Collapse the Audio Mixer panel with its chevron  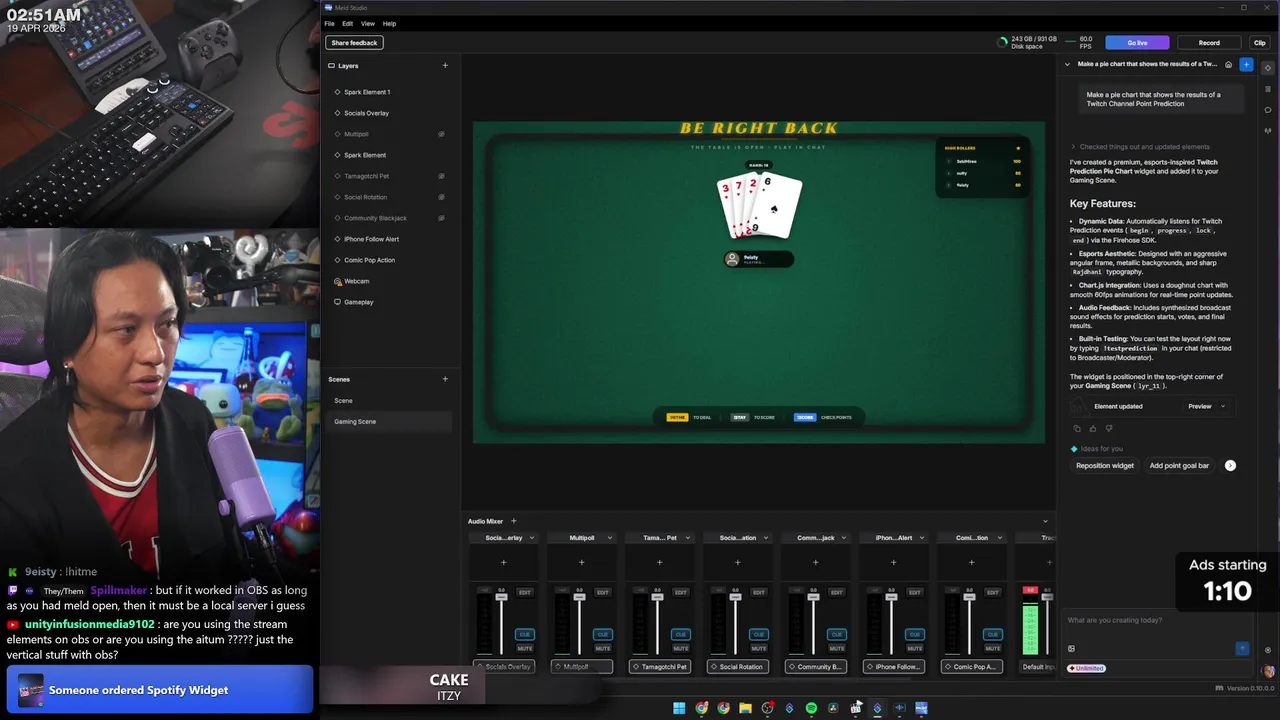point(1045,521)
